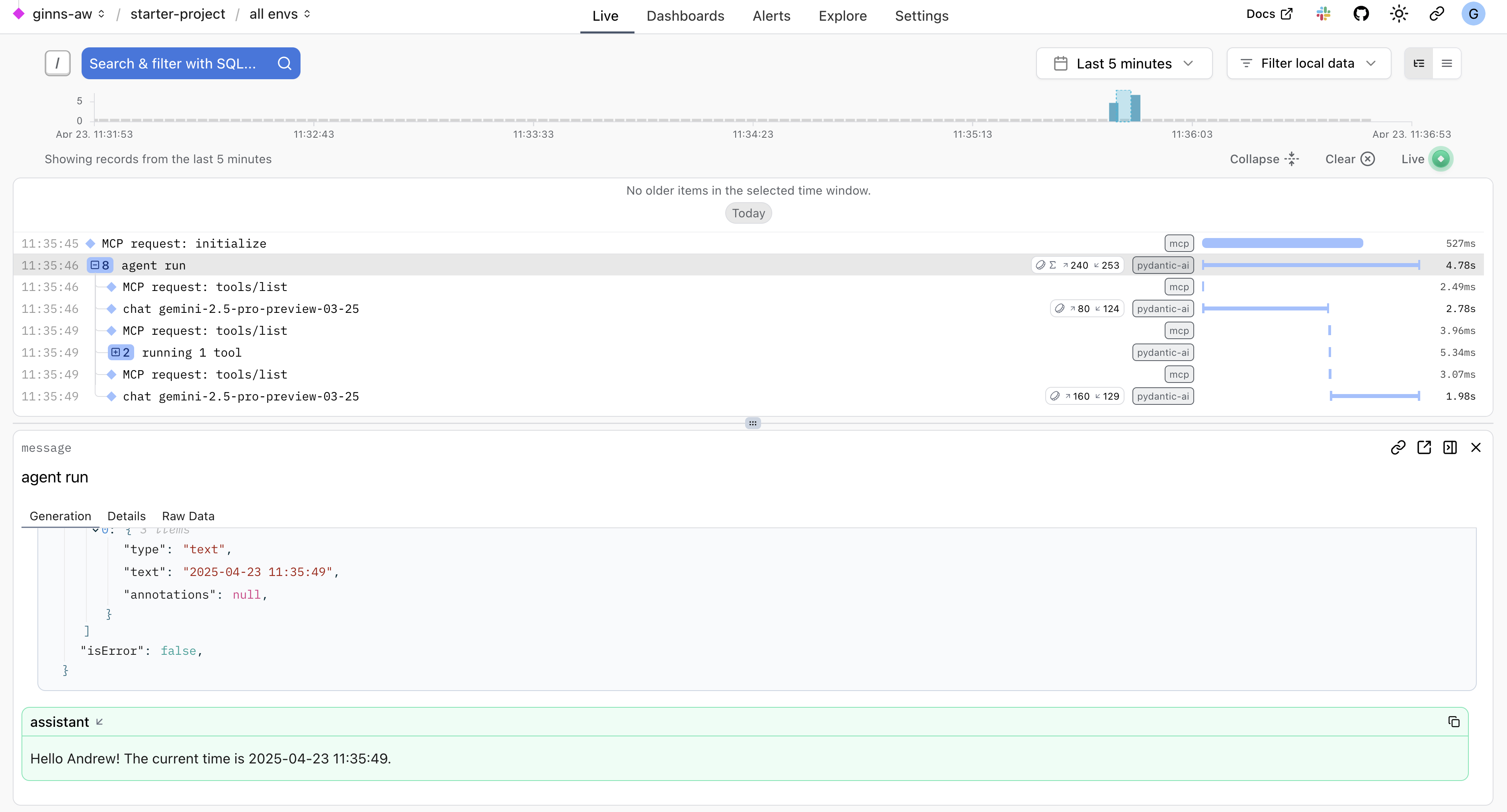
Task: Open the Last 5 minutes time range selector
Action: 1123,63
